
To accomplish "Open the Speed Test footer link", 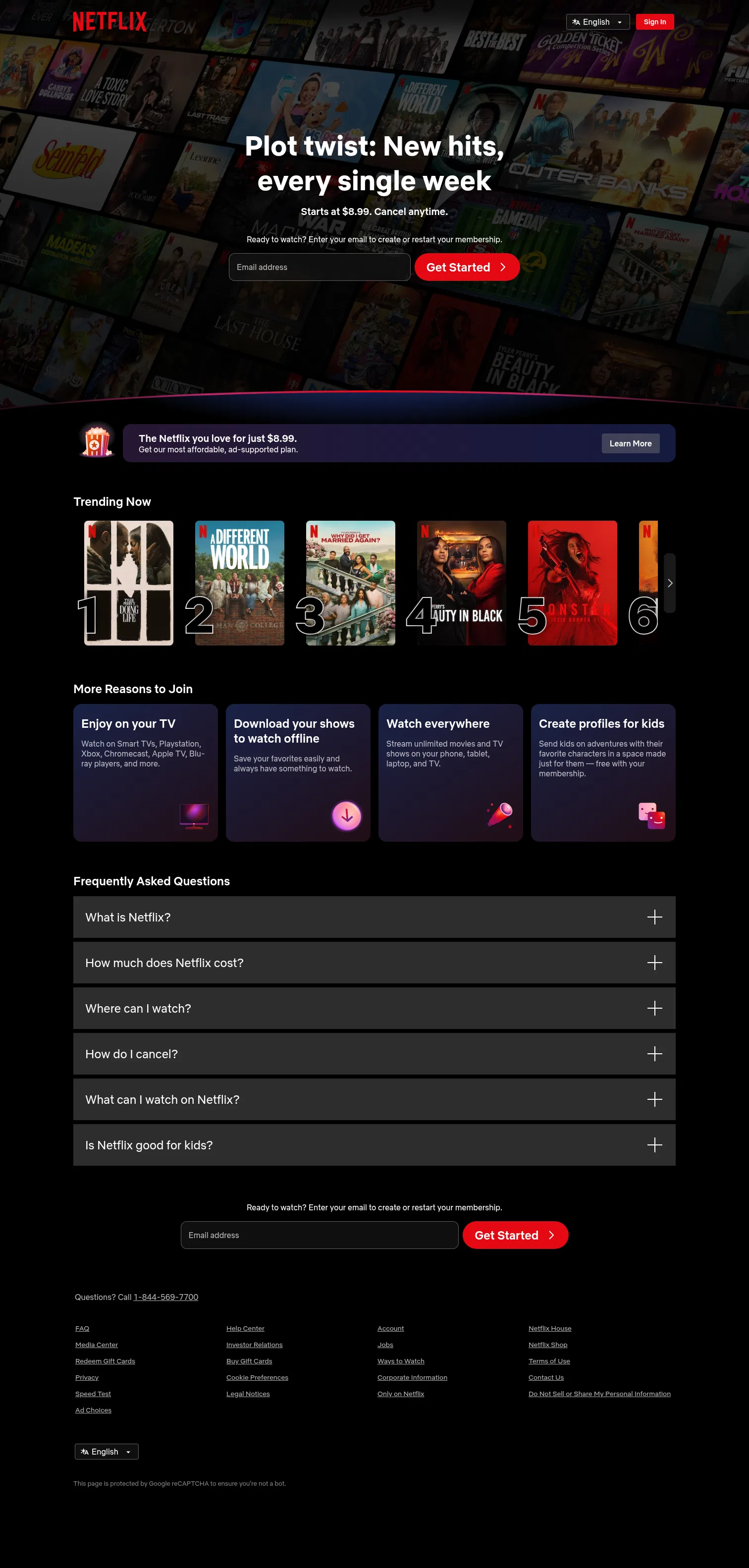I will pyautogui.click(x=93, y=1394).
